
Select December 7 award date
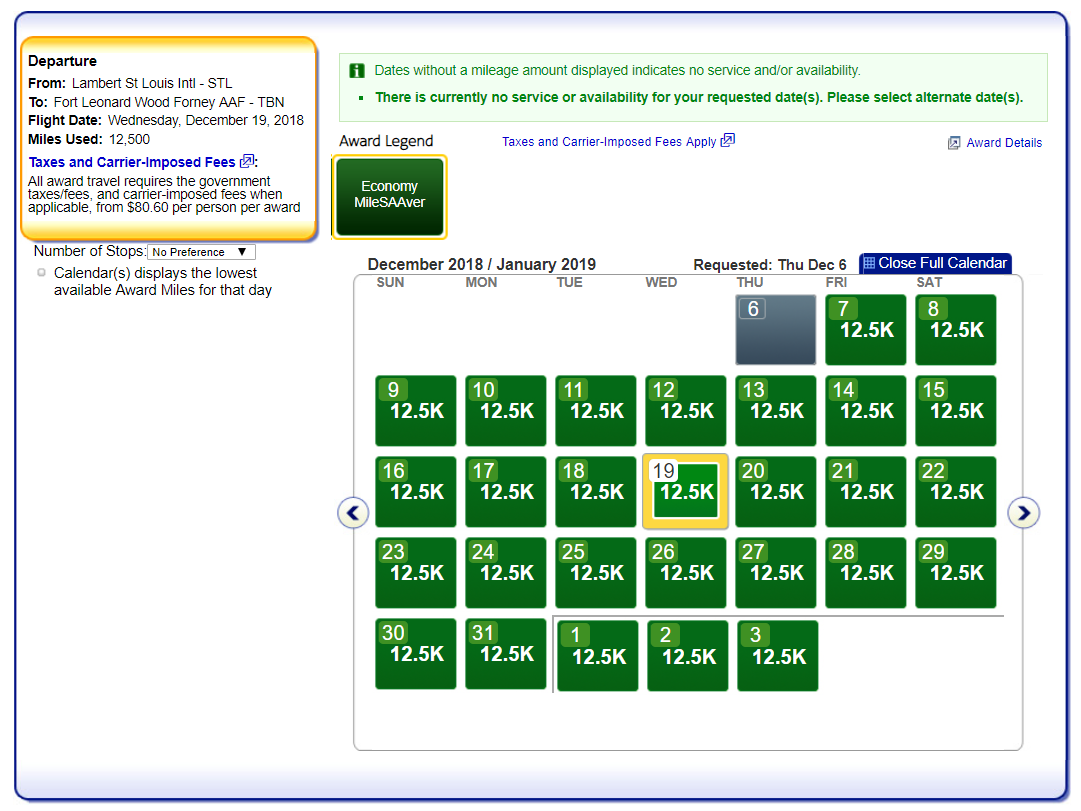click(866, 330)
